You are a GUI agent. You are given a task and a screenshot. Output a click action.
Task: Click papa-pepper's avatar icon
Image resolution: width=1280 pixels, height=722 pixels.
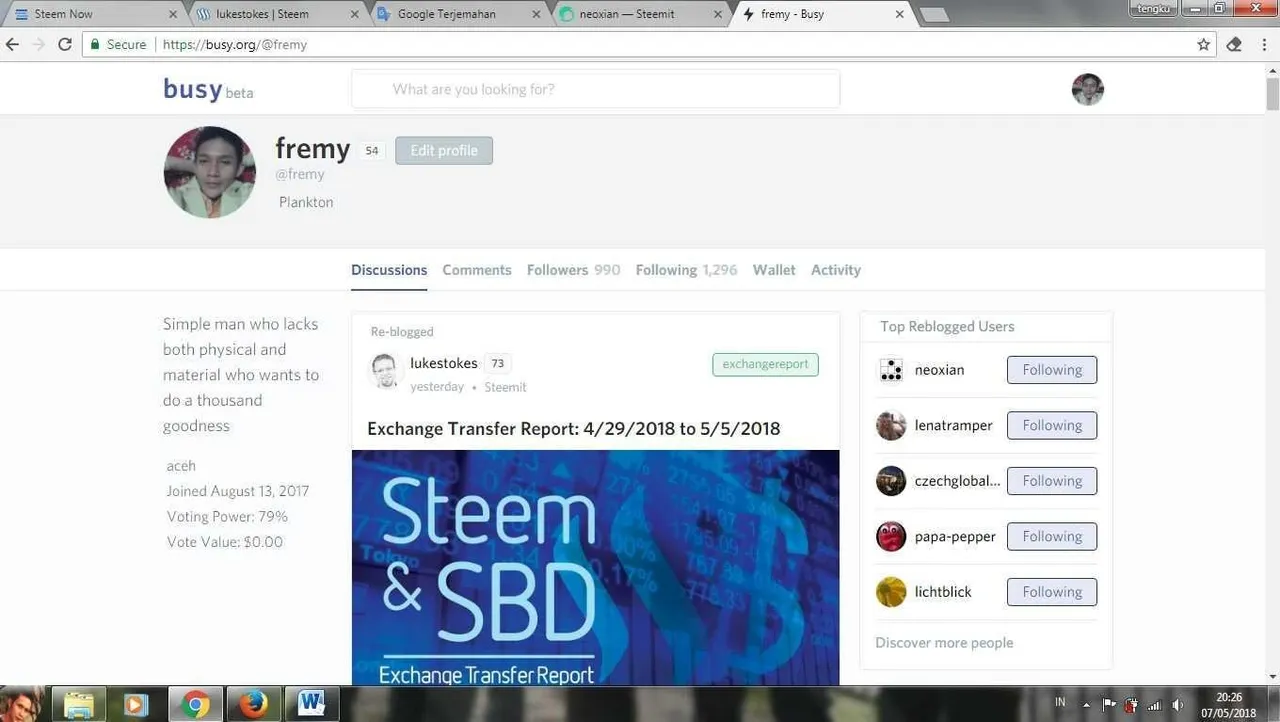pyautogui.click(x=891, y=536)
